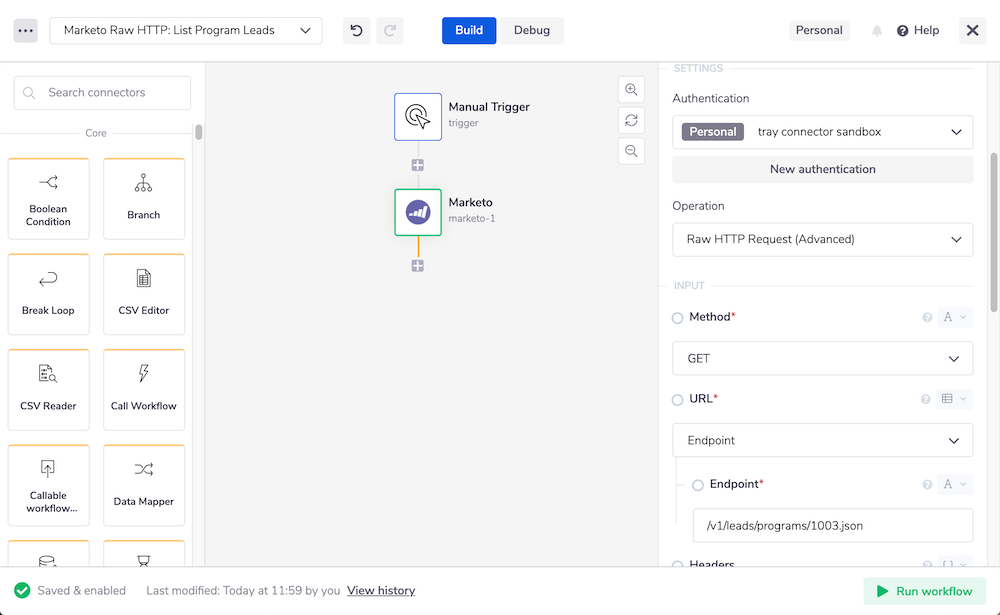Click the properties panel scrollbar

[994, 233]
